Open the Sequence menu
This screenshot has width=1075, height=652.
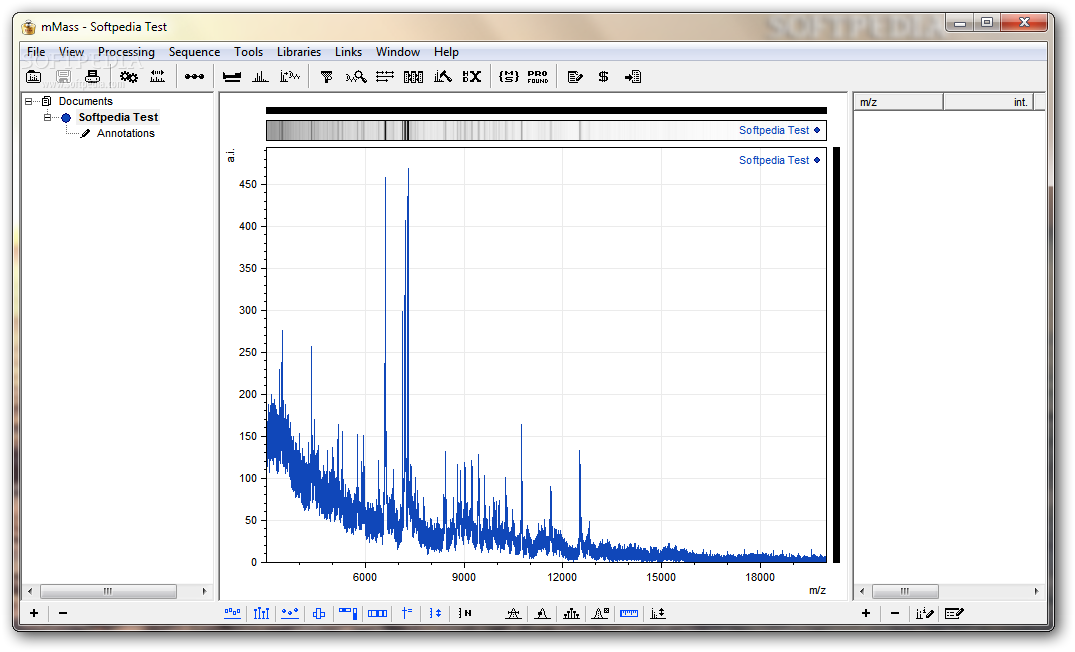tap(195, 52)
